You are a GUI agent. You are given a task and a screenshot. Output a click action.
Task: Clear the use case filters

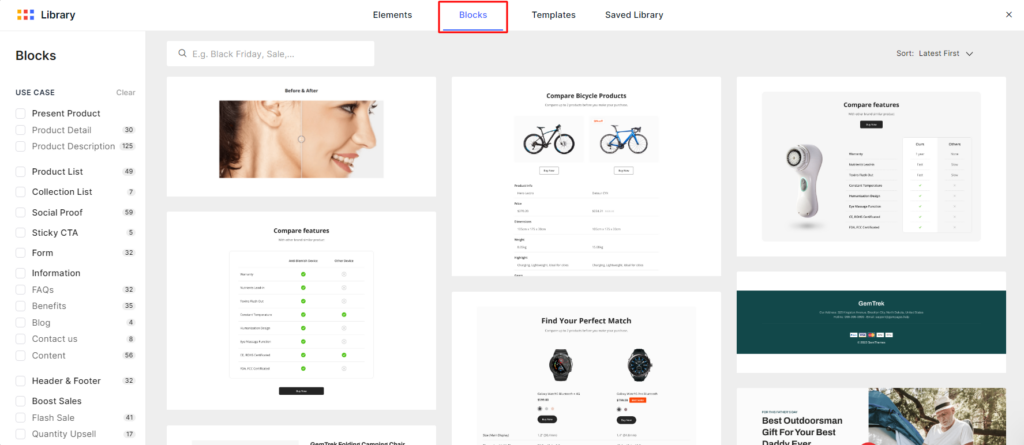pyautogui.click(x=125, y=92)
